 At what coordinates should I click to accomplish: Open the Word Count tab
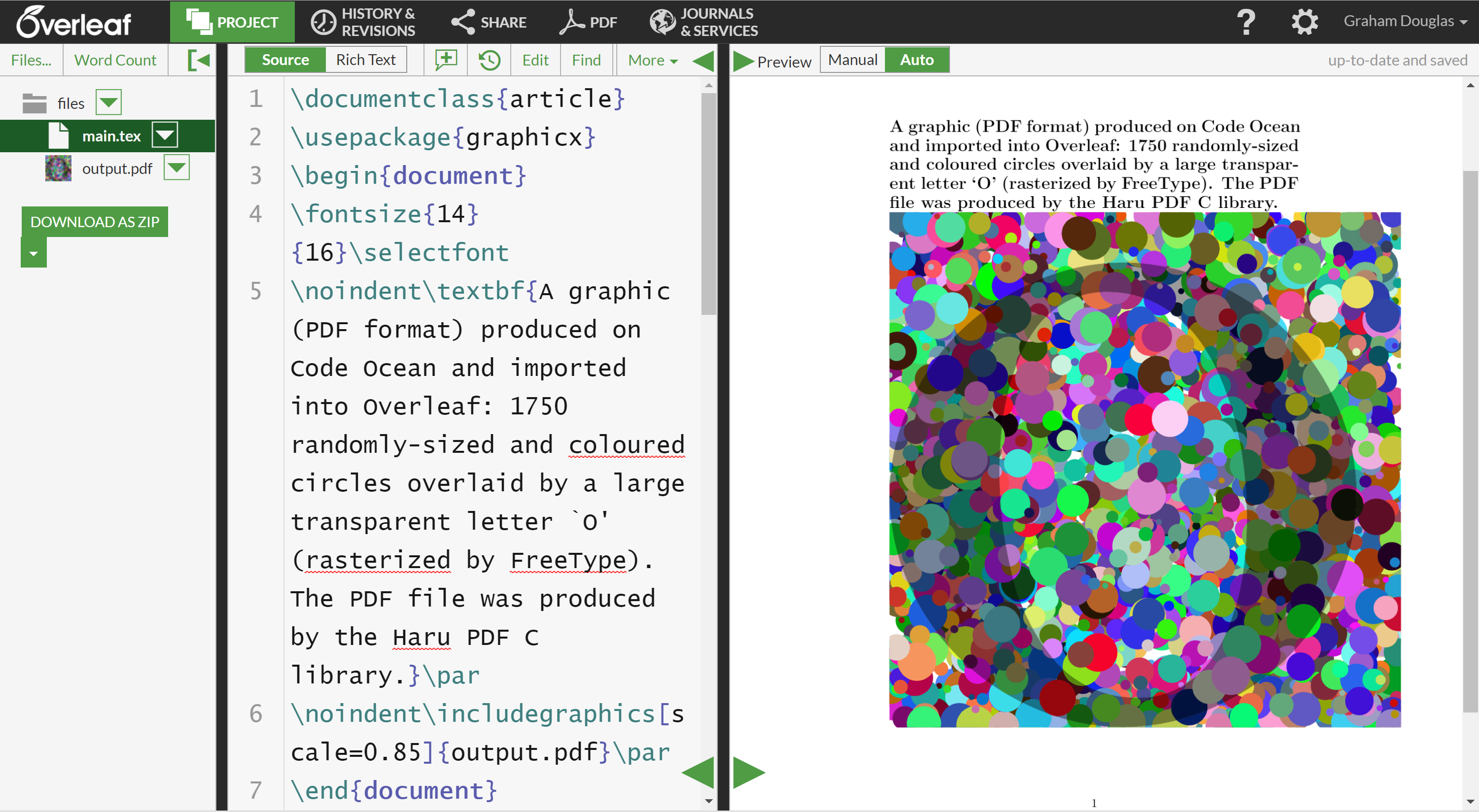115,60
